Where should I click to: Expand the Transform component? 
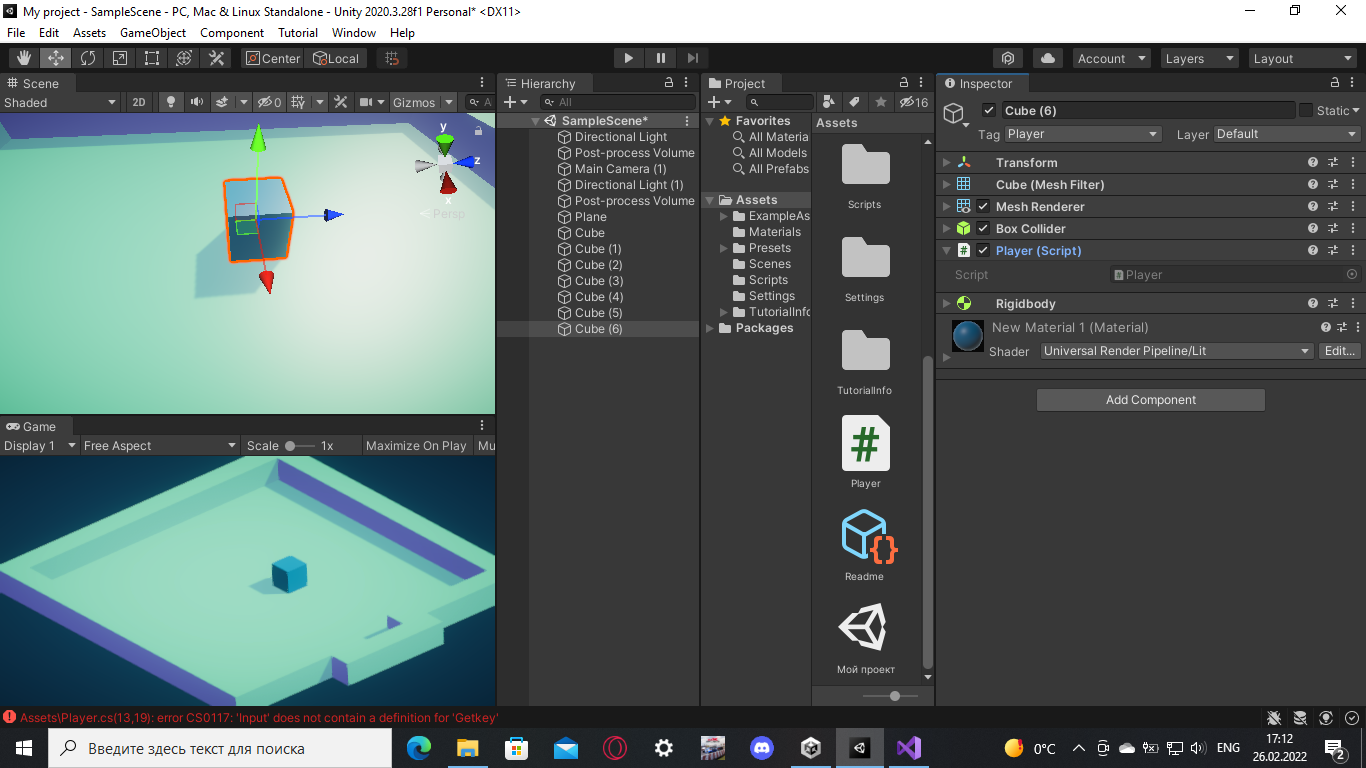(x=946, y=162)
